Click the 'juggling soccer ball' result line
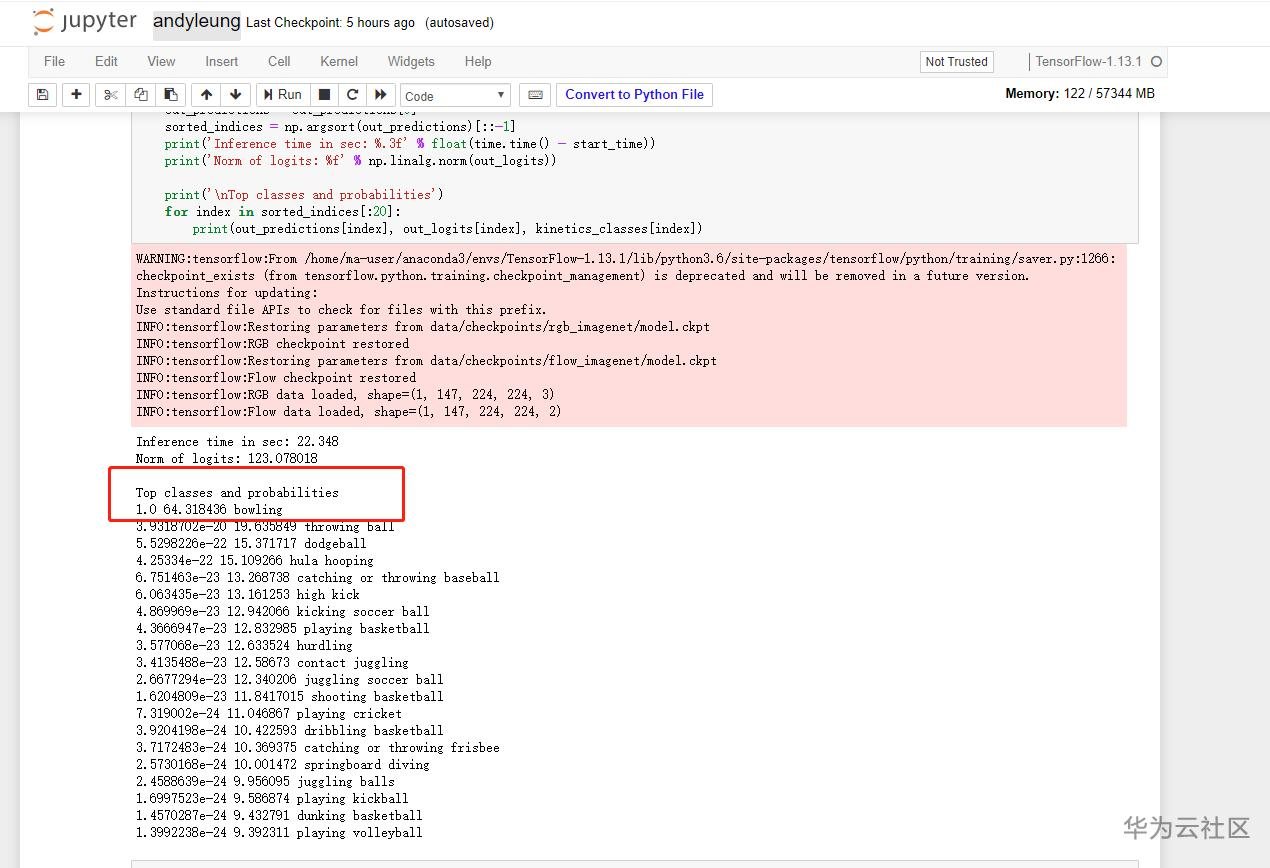 pyautogui.click(x=290, y=680)
